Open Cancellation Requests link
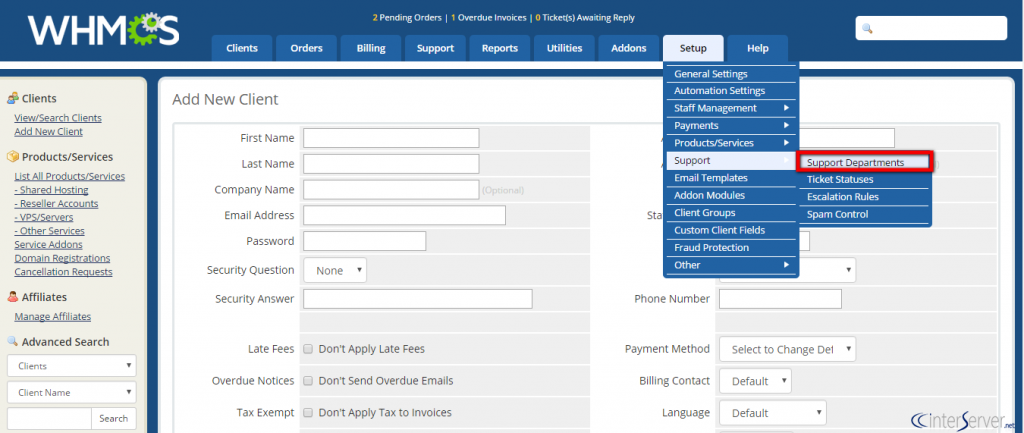 tap(63, 272)
